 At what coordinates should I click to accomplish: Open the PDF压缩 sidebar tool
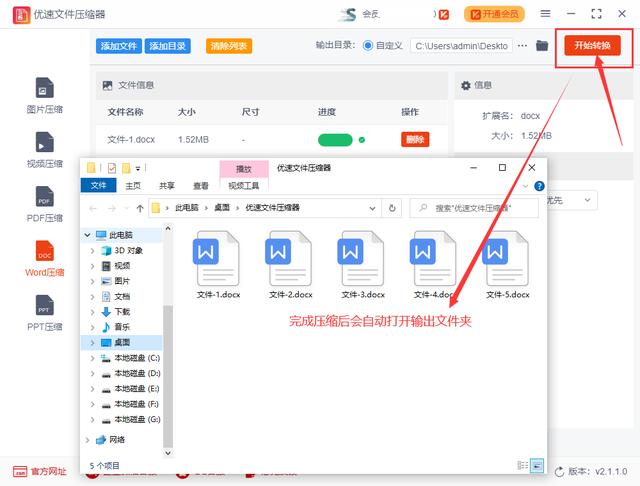click(44, 196)
